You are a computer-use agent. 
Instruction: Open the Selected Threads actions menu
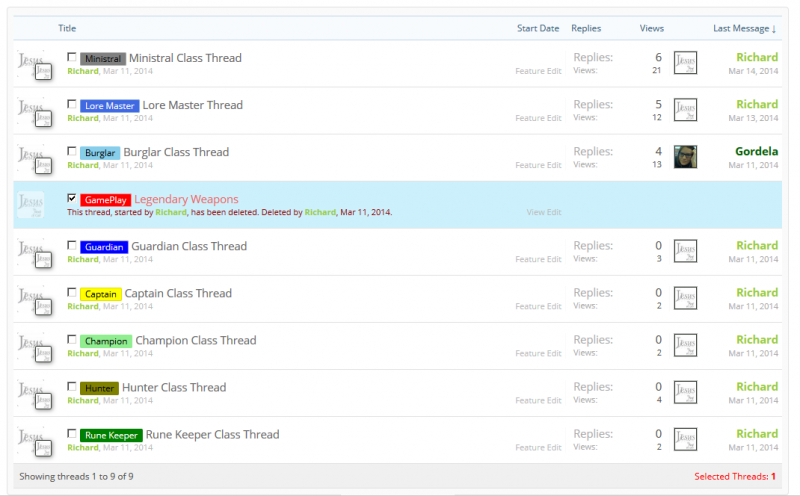[x=735, y=477]
